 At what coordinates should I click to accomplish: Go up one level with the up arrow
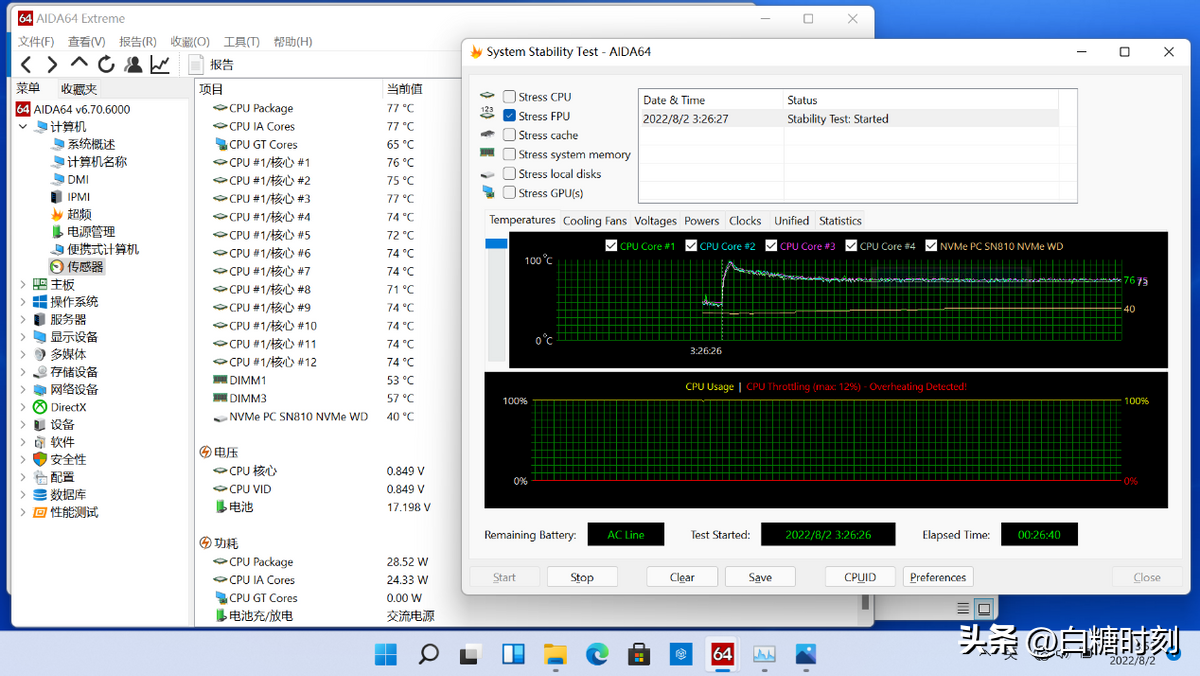pyautogui.click(x=80, y=64)
